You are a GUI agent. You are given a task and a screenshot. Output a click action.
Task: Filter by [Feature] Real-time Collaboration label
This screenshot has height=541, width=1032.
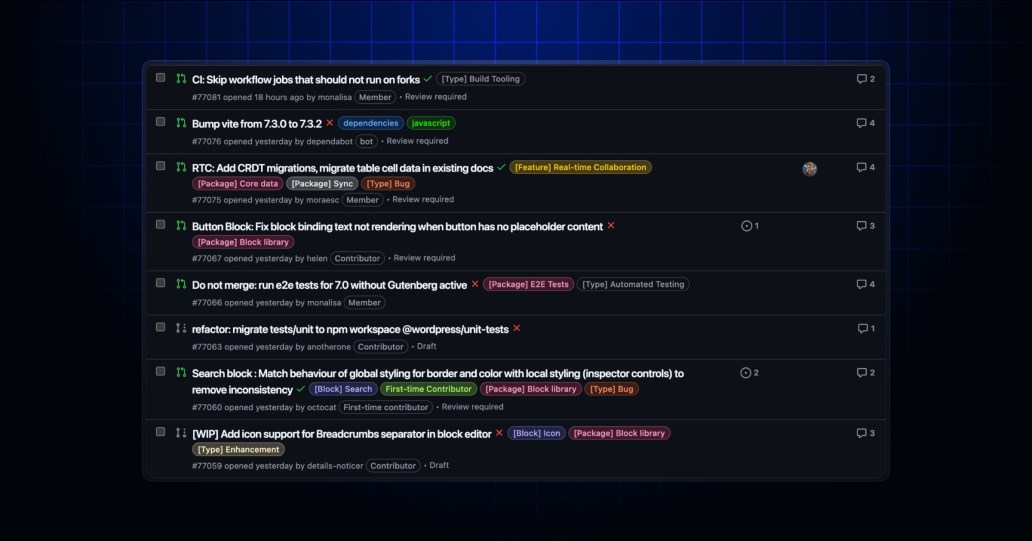580,167
